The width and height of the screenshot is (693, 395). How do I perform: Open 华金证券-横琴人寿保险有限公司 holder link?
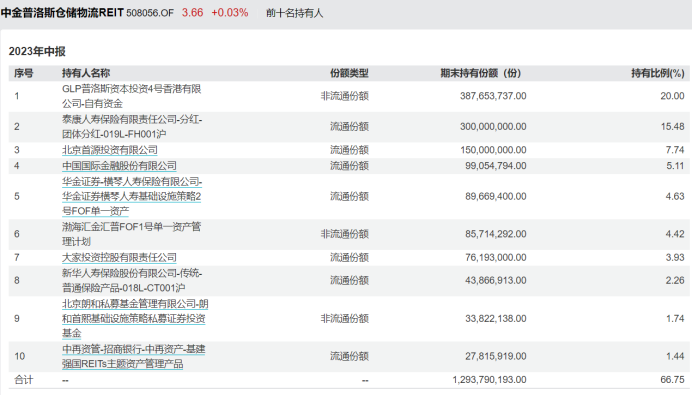(x=132, y=196)
